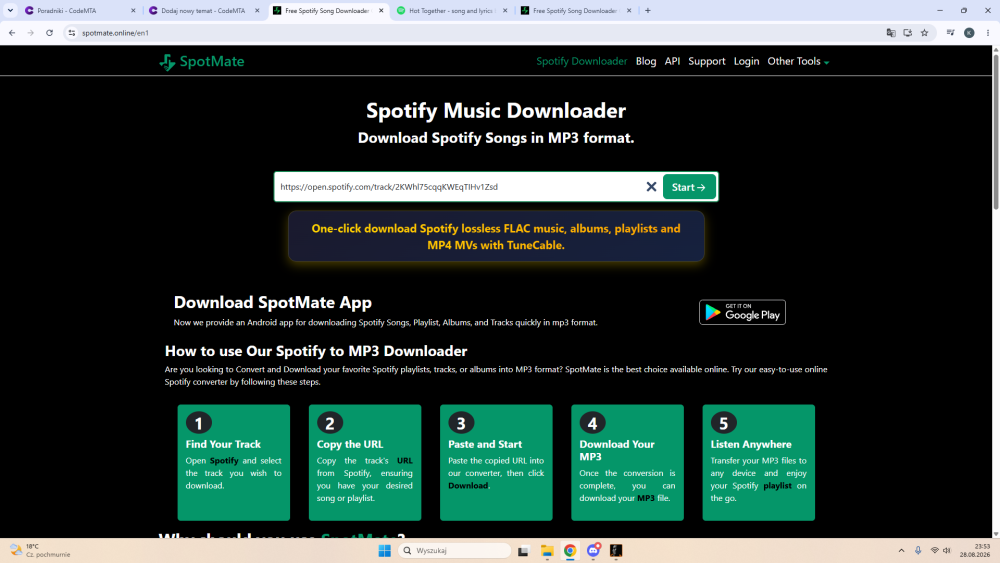Switch to the Hot Together Spotify tab

pyautogui.click(x=451, y=11)
